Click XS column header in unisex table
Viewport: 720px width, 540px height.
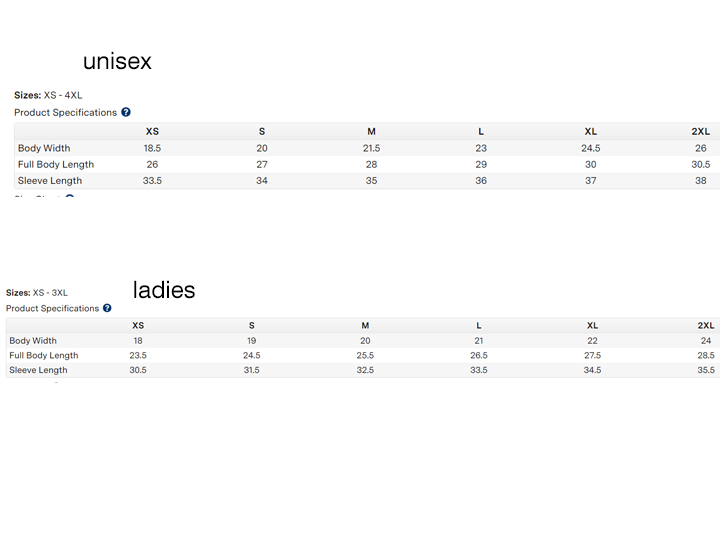click(x=152, y=131)
